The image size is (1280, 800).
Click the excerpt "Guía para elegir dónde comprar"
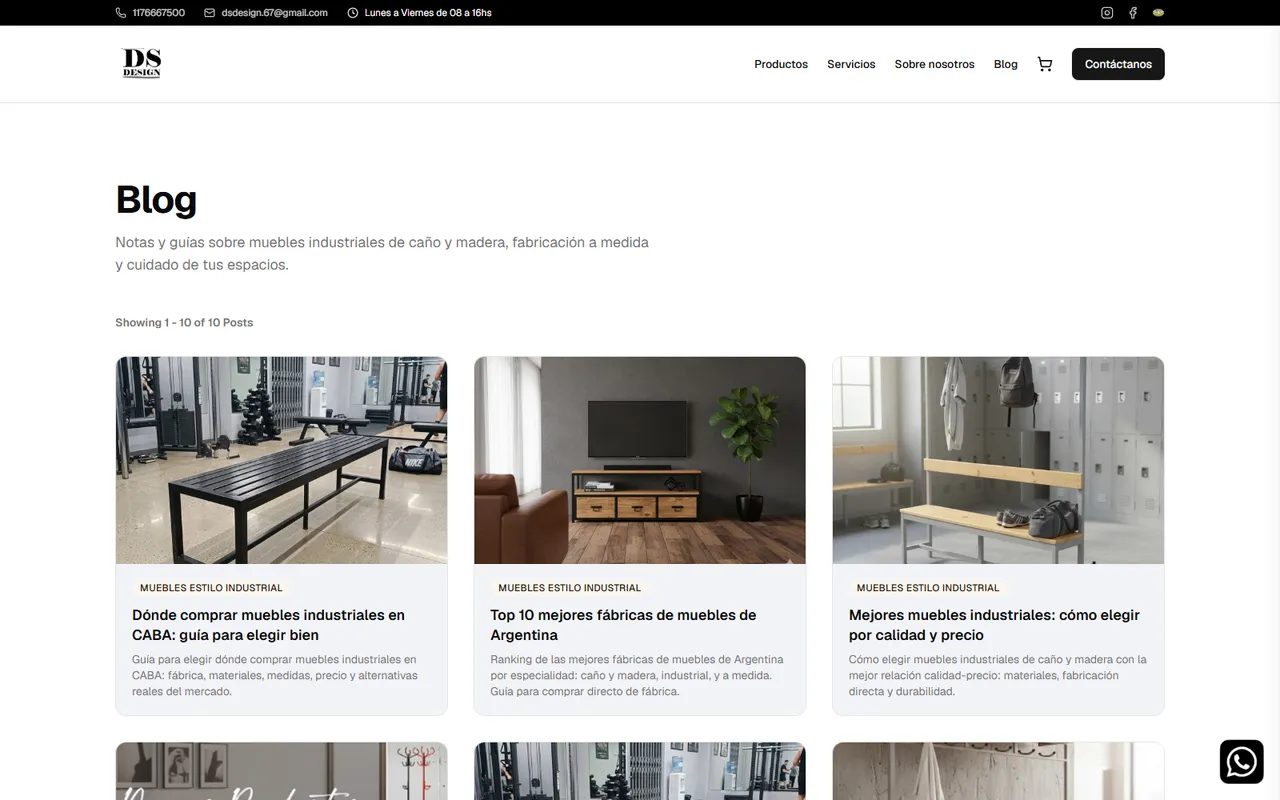[275, 675]
